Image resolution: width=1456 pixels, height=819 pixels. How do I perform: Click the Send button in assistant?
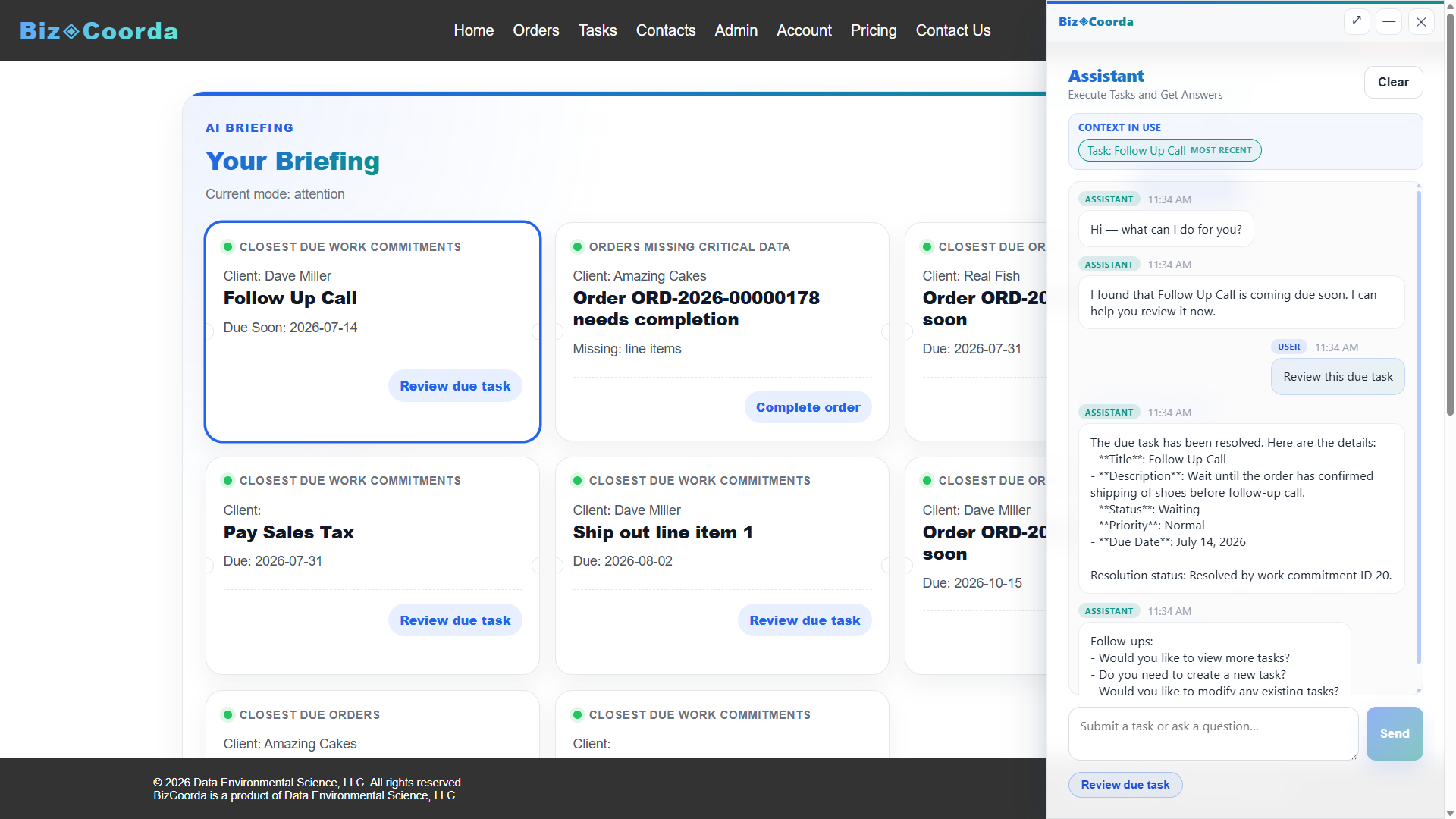(1395, 733)
